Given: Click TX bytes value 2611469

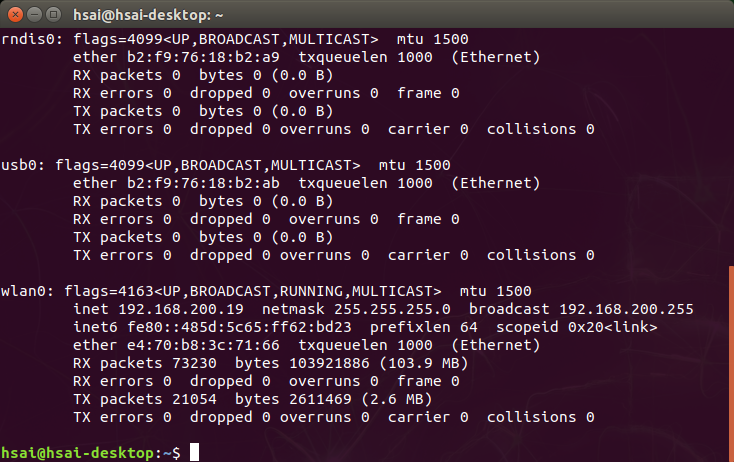Looking at the screenshot, I should tap(320, 399).
